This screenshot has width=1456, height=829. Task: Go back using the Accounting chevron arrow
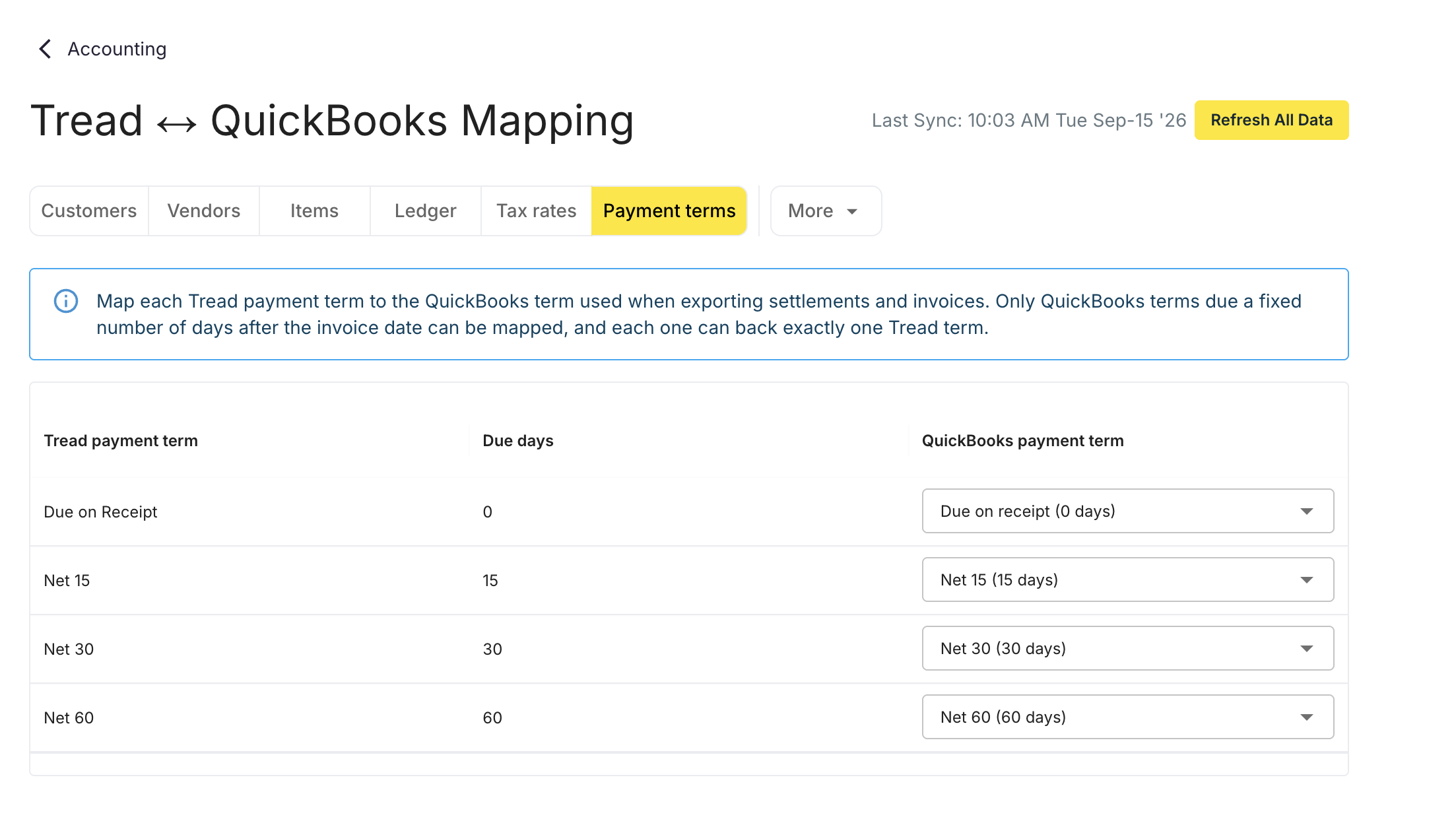click(45, 49)
